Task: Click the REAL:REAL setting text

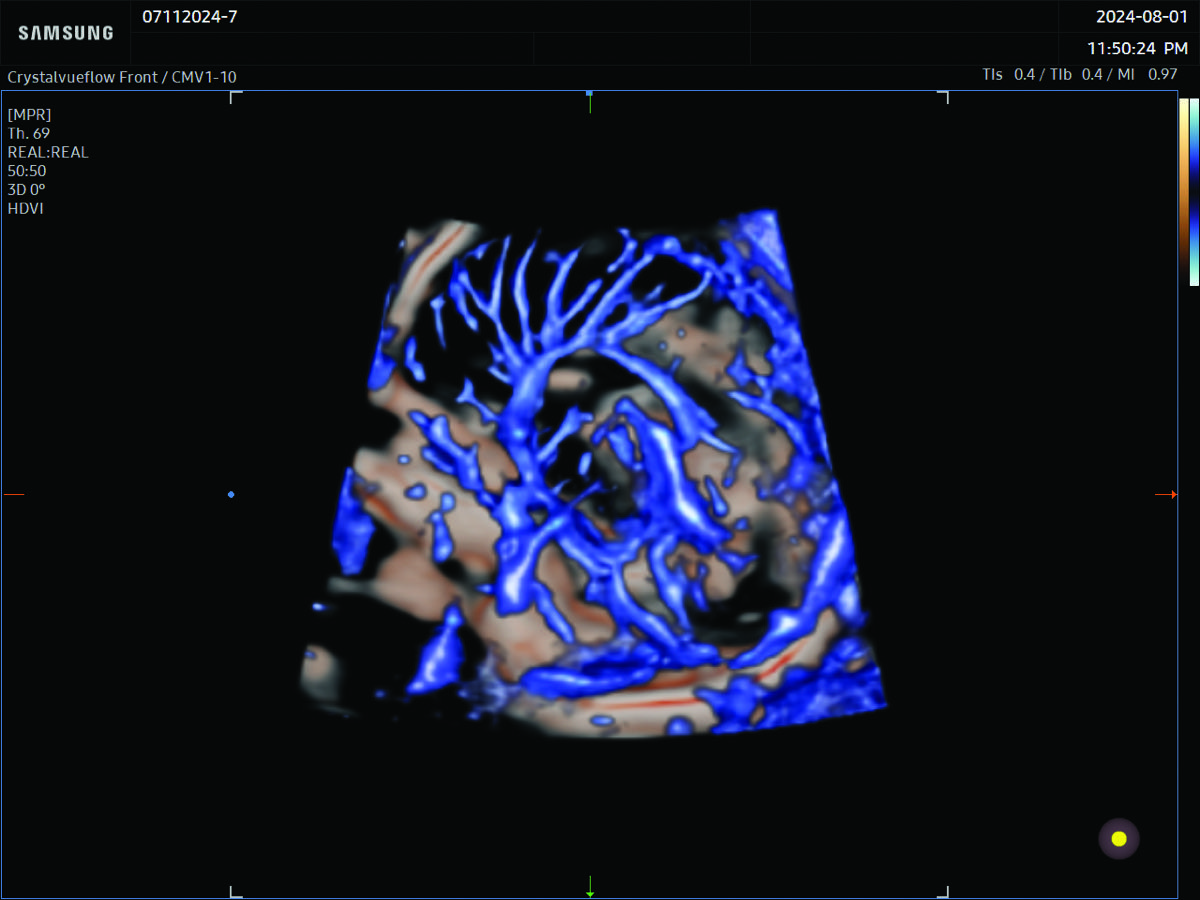Action: pos(48,152)
